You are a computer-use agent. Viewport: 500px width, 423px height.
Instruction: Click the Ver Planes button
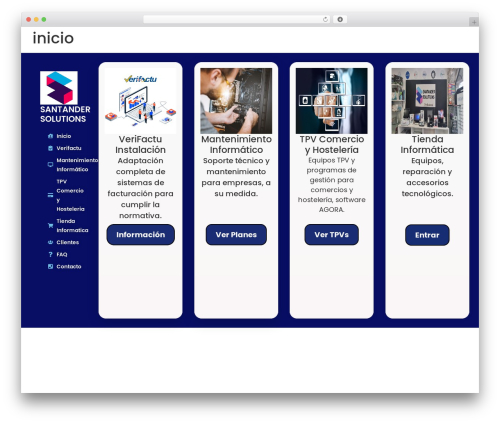(236, 235)
